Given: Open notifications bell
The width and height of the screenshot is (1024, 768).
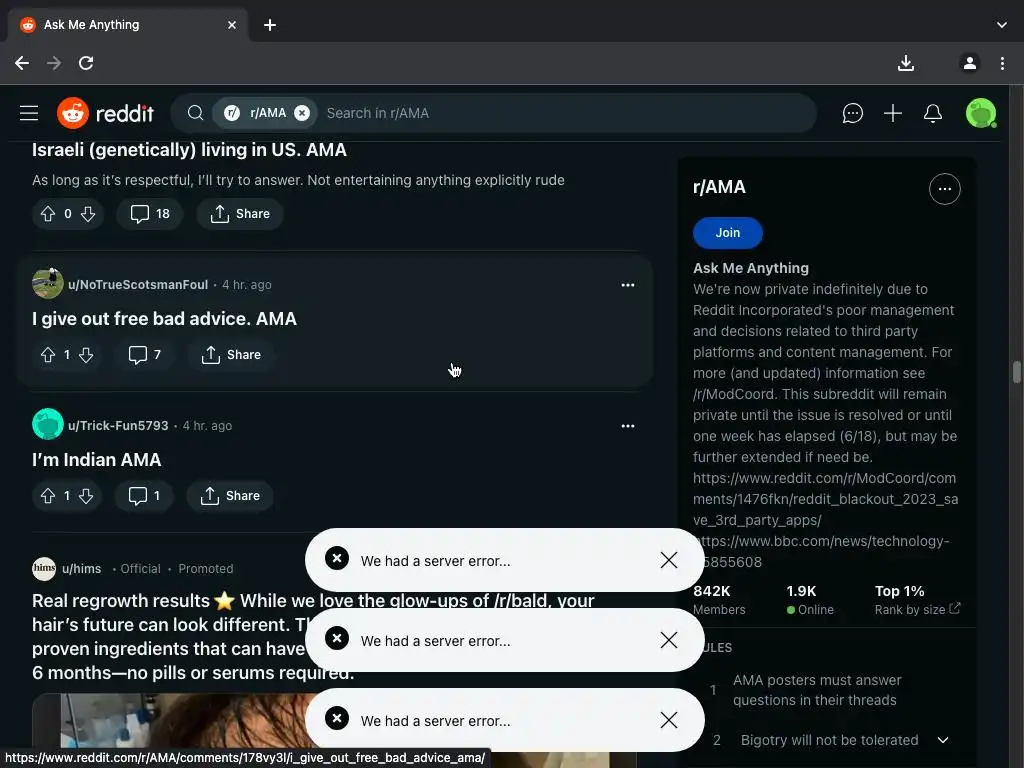Looking at the screenshot, I should pyautogui.click(x=933, y=113).
